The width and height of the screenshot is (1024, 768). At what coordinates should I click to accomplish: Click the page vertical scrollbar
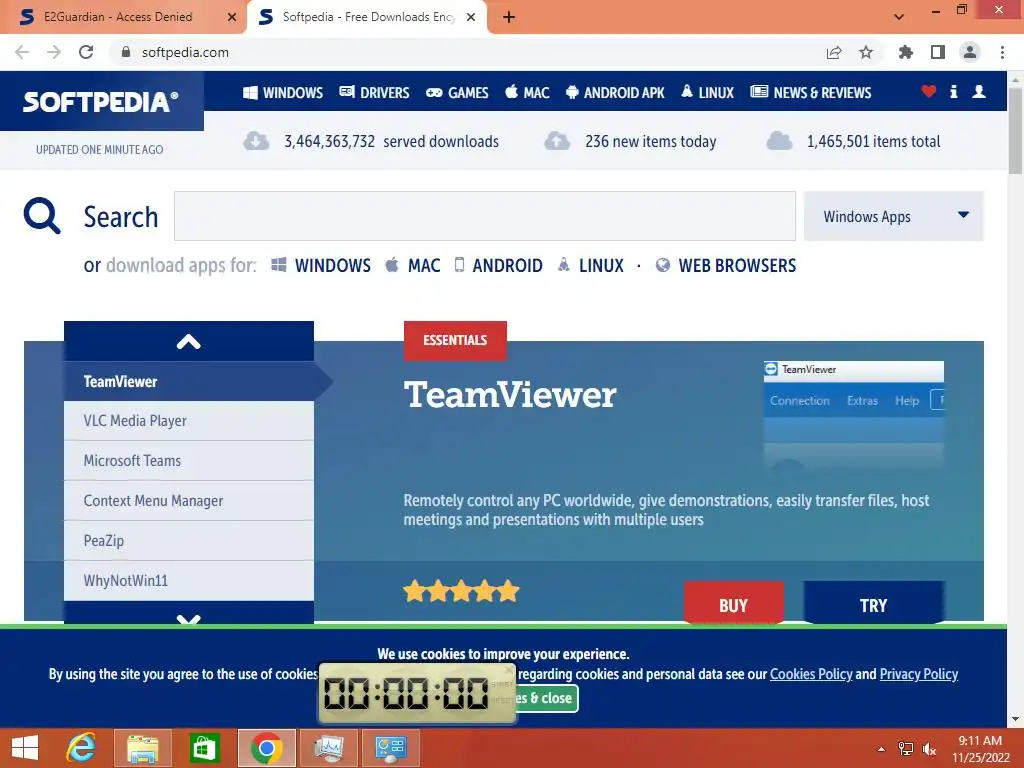point(1016,131)
